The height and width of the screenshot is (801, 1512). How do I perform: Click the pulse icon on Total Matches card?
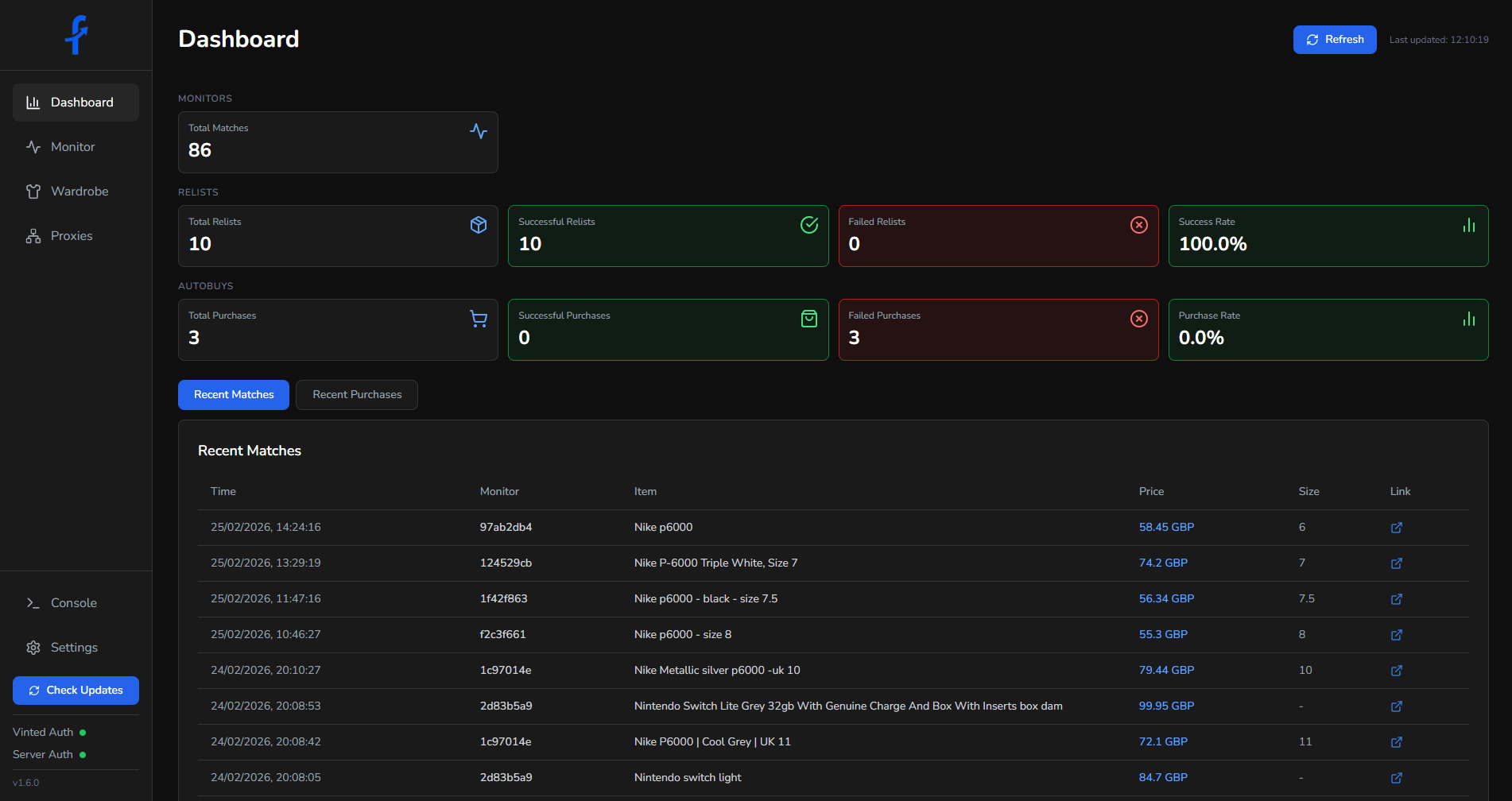[x=479, y=131]
